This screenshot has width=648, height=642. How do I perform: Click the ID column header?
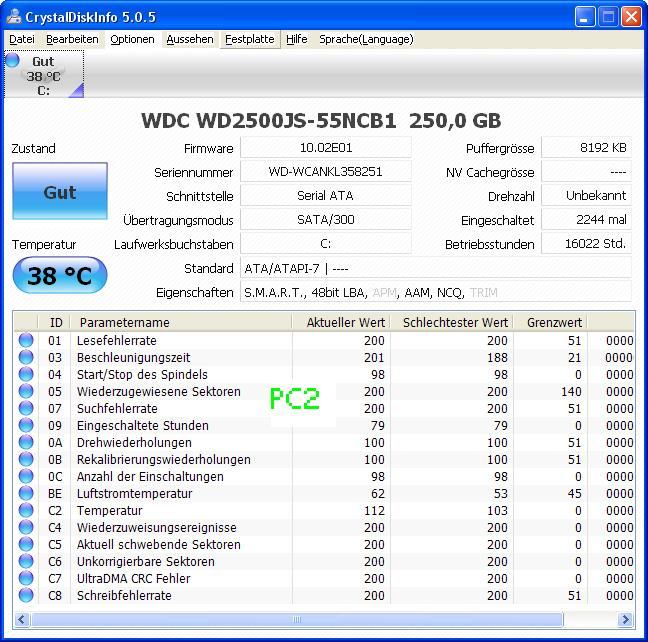pyautogui.click(x=54, y=322)
